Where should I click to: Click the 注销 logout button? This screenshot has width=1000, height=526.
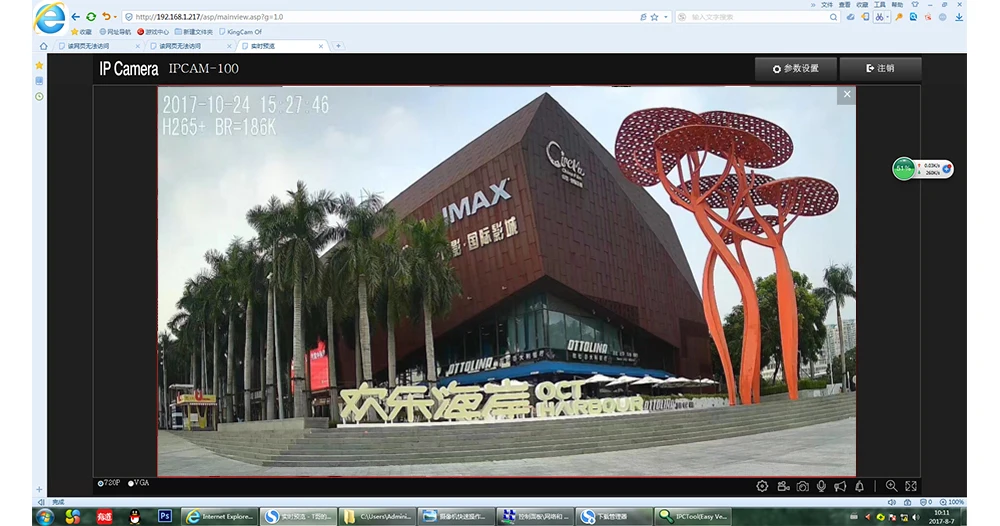point(880,69)
